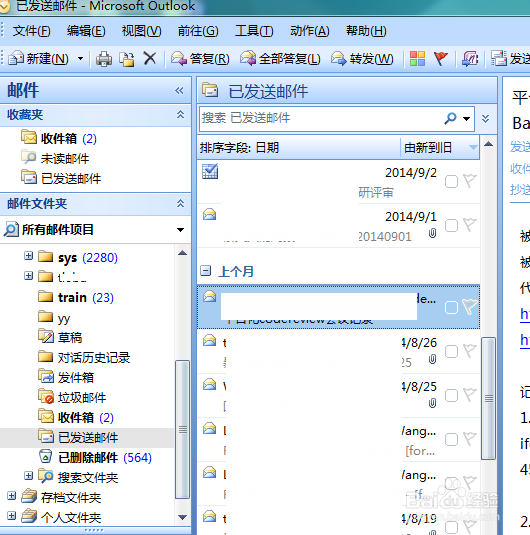Viewport: 530px width, 535px height.
Task: Click the magnifier search icon
Action: pyautogui.click(x=450, y=118)
